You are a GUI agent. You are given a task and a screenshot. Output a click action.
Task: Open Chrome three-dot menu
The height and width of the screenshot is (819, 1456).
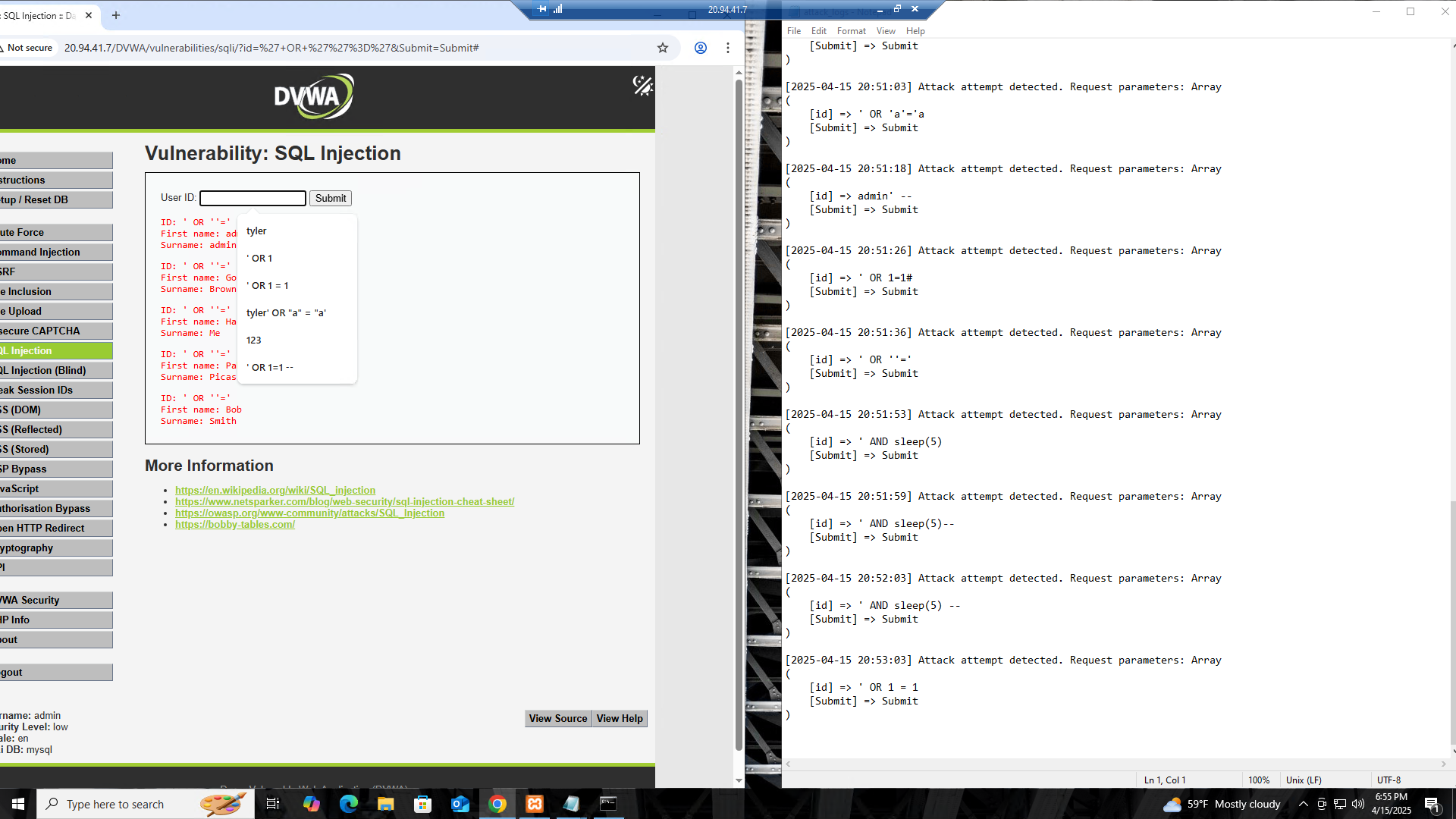(728, 48)
